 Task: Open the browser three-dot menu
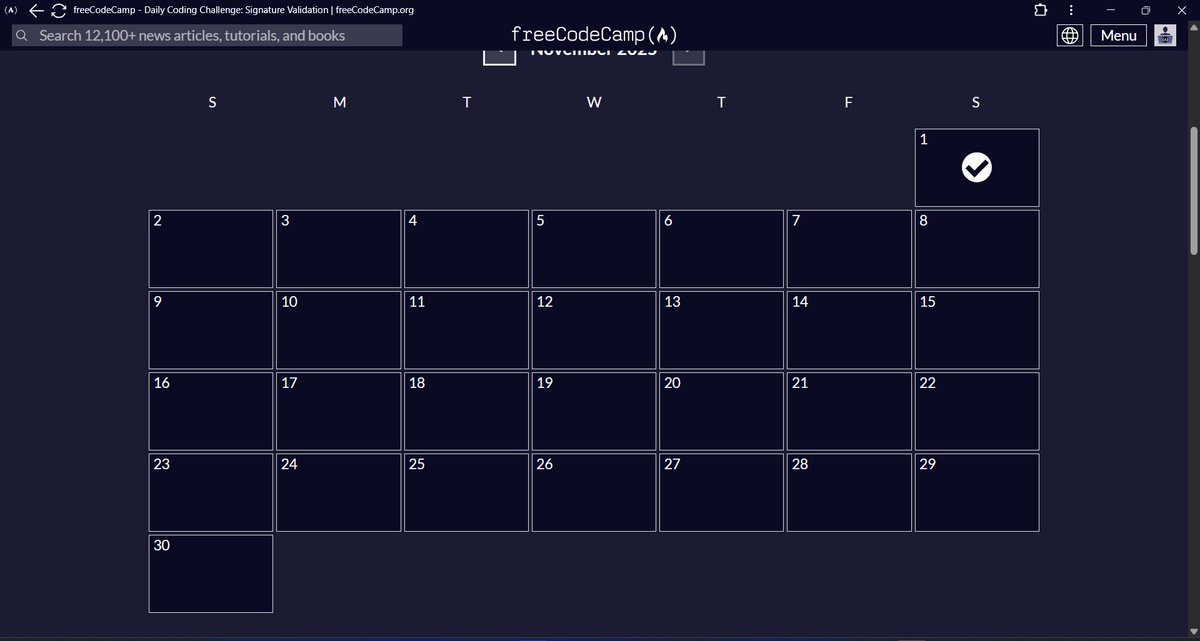point(1071,10)
